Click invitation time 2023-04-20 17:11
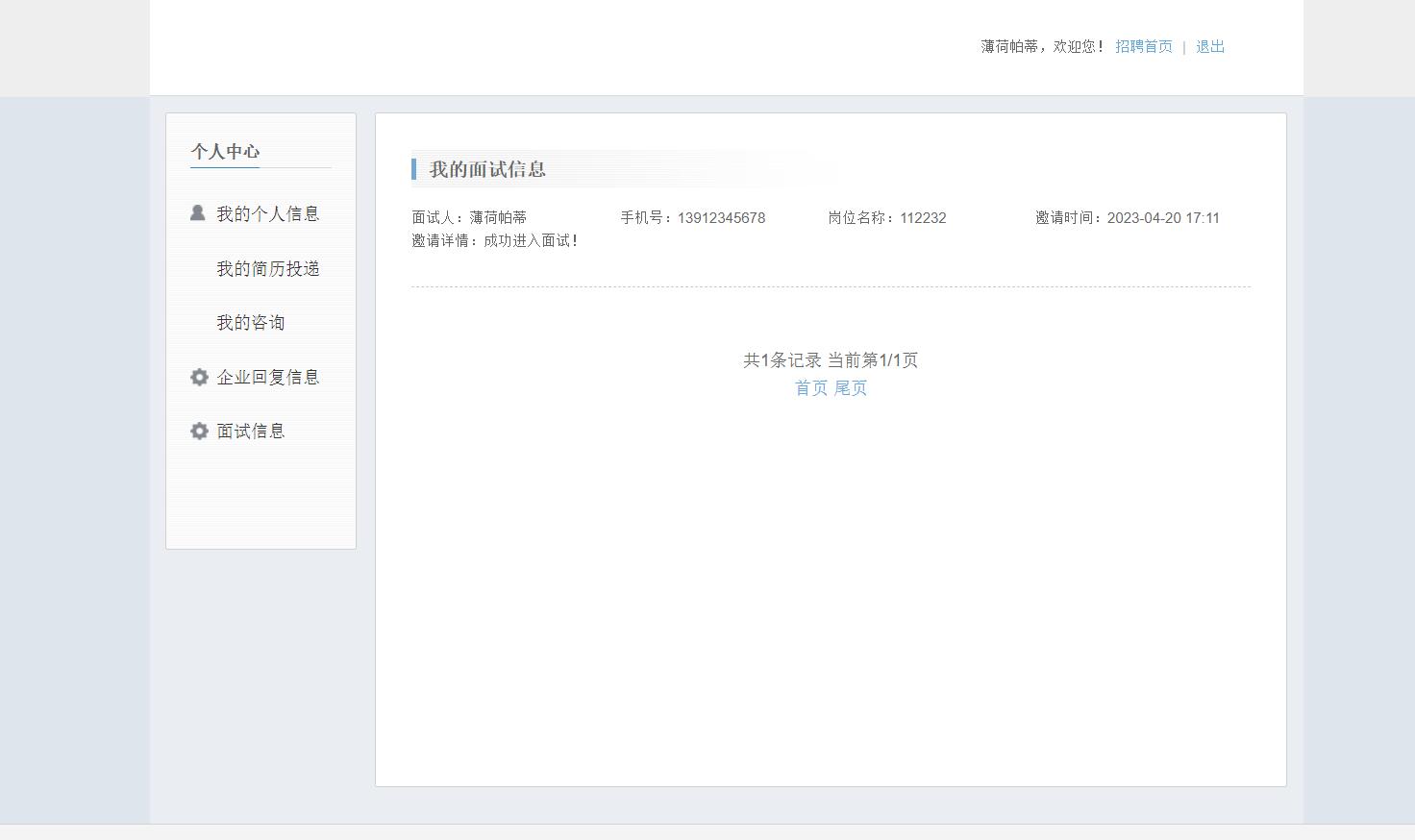 (1163, 217)
